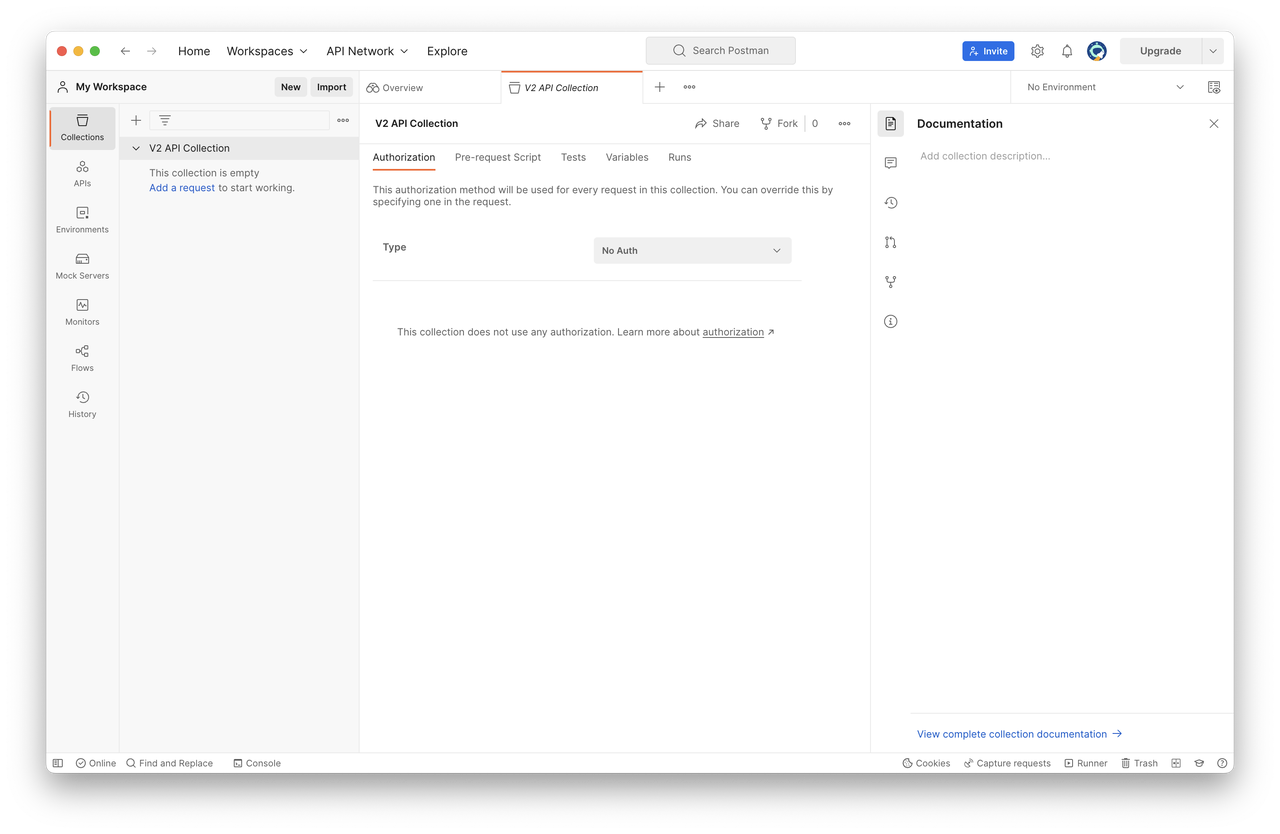Open the Mock Servers sidebar section
The width and height of the screenshot is (1280, 834).
82,266
